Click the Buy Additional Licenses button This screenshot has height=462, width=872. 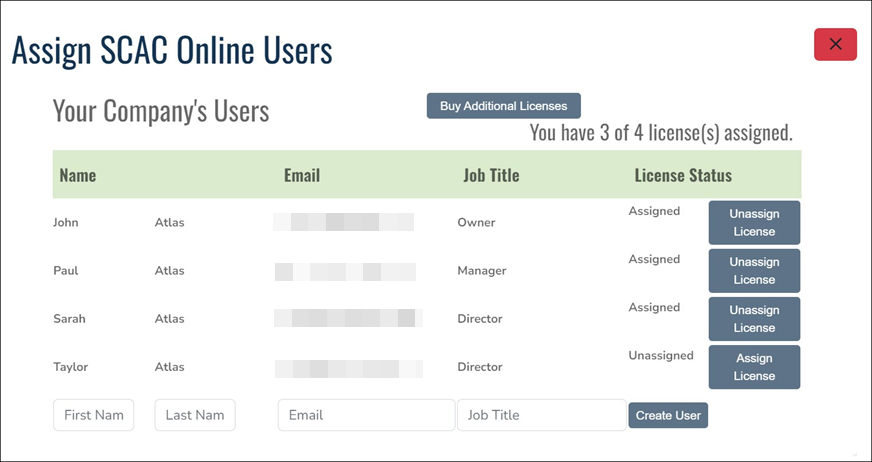[x=503, y=106]
